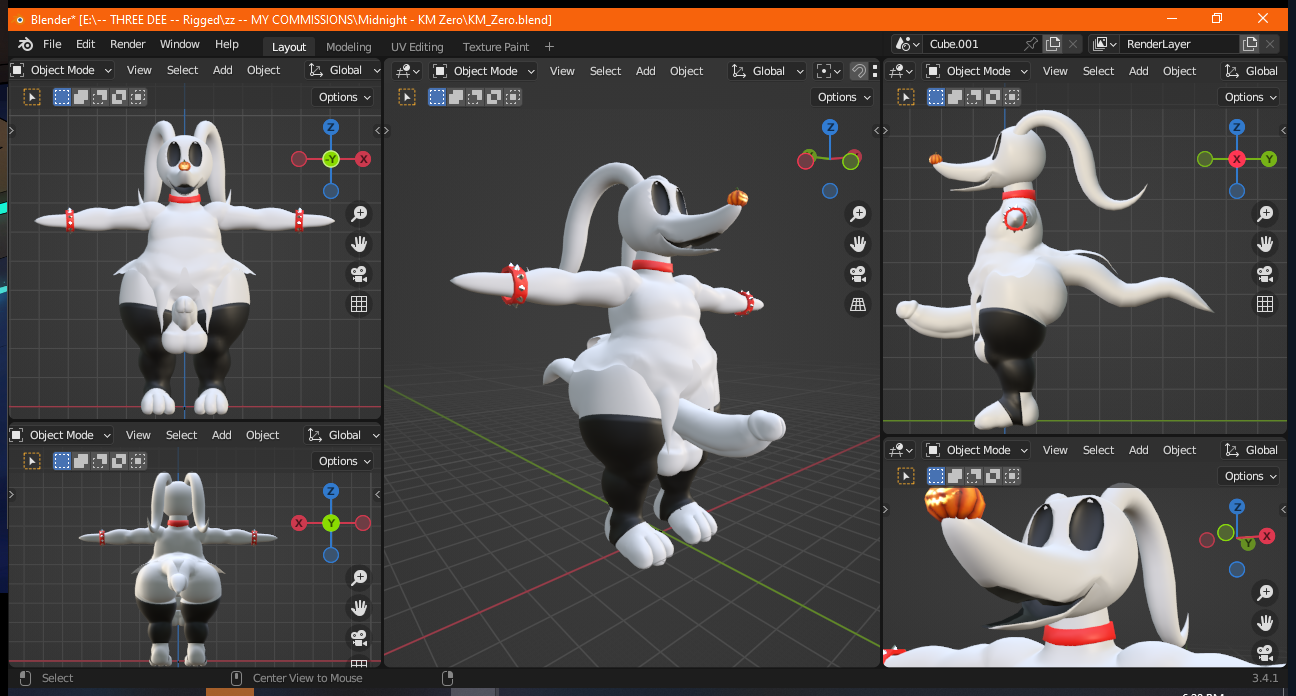Open the Render menu
1296x696 pixels.
[x=128, y=44]
